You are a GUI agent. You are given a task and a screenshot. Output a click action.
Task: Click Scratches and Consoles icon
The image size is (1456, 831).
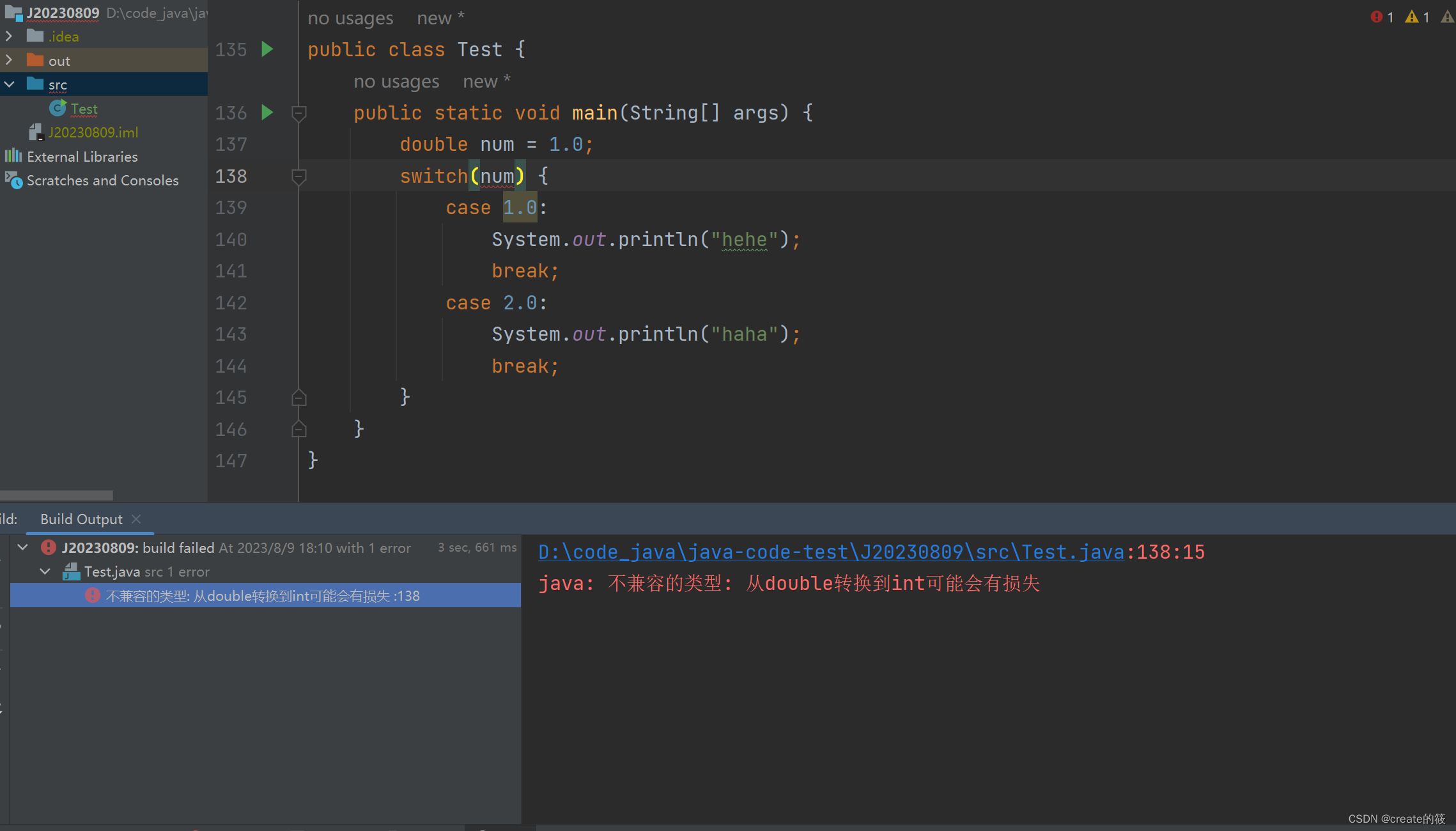tap(13, 180)
